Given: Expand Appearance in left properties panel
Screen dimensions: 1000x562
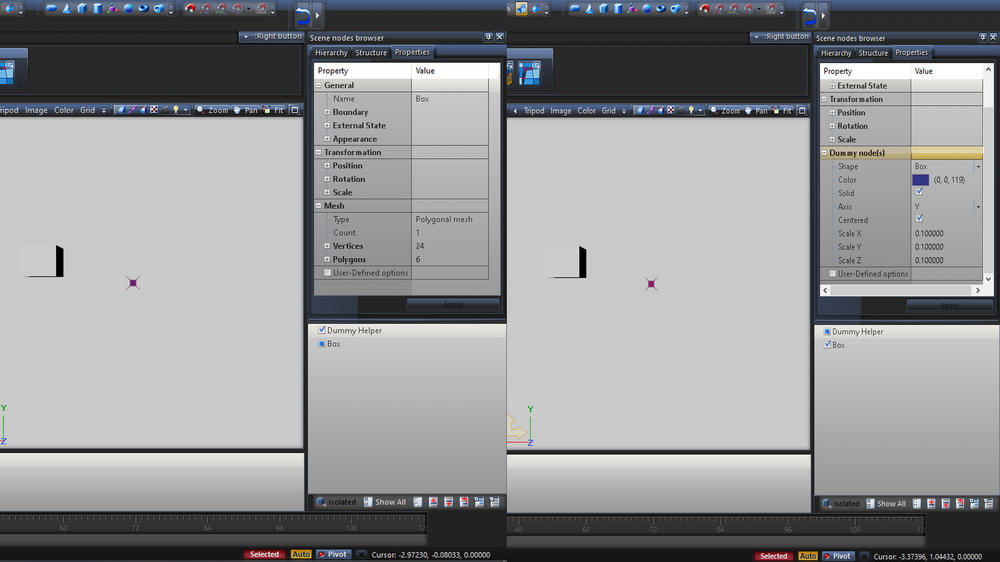Looking at the screenshot, I should pyautogui.click(x=327, y=139).
